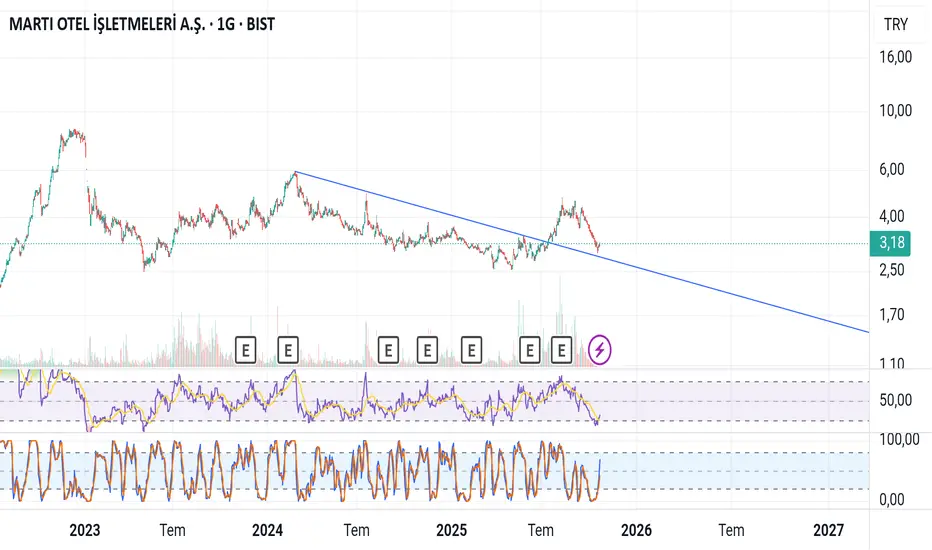Open the E earnings marker beside lightning icon
This screenshot has width=932, height=550.
pyautogui.click(x=561, y=350)
